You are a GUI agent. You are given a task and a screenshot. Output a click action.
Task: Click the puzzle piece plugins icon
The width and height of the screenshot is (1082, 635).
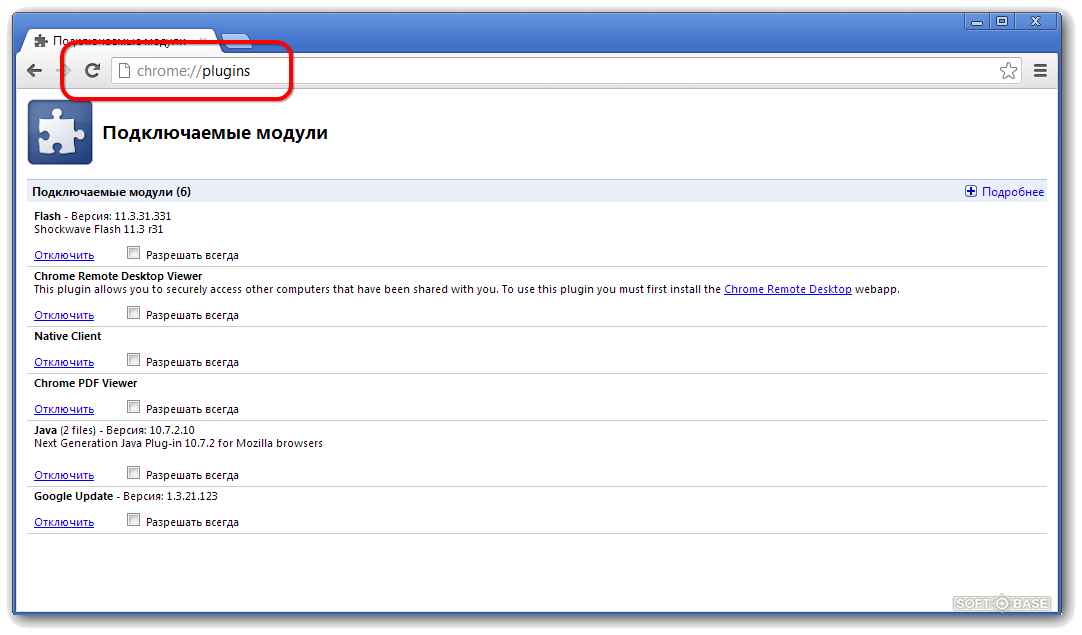pyautogui.click(x=59, y=131)
